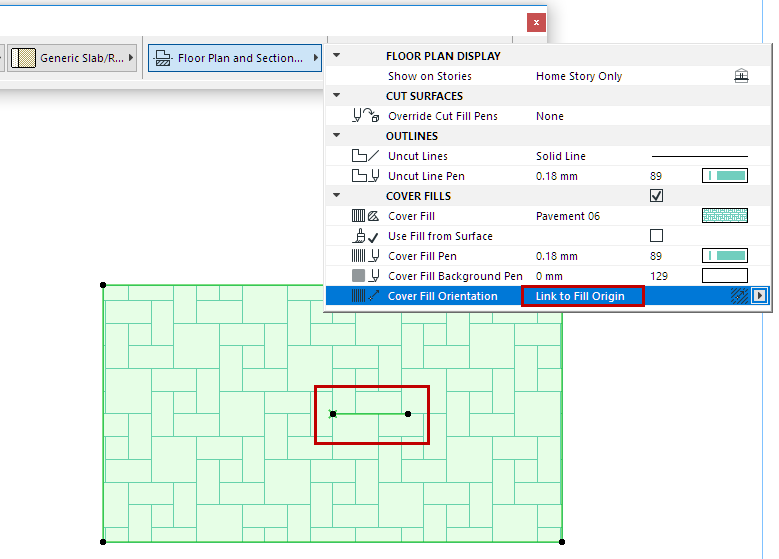Select the Cover Fill Orientation row
Screen dimensions: 779x559
click(547, 296)
